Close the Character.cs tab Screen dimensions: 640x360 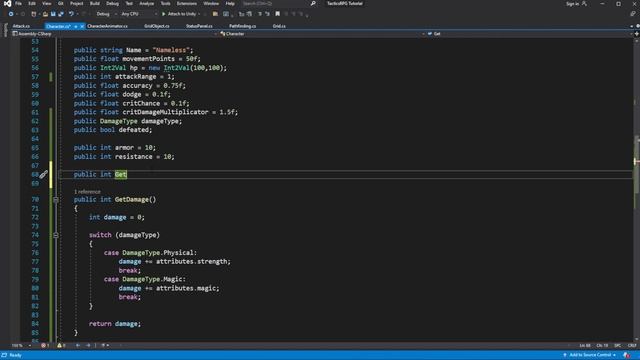tap(82, 26)
